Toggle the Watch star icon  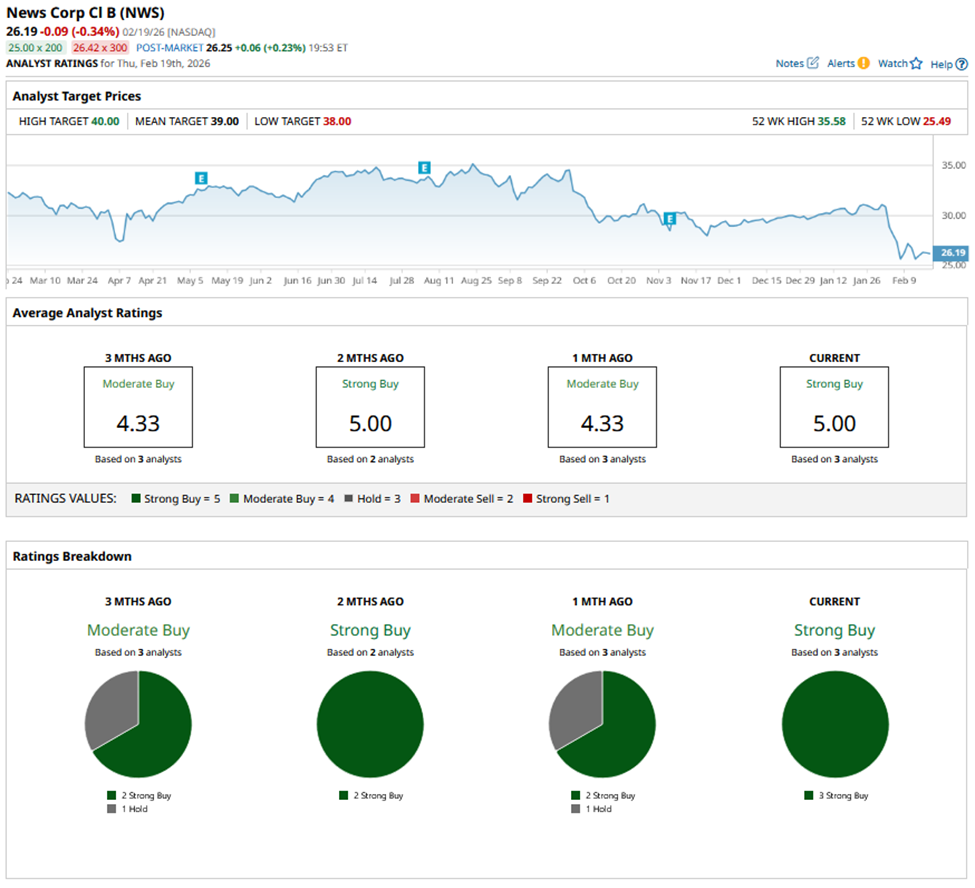916,63
